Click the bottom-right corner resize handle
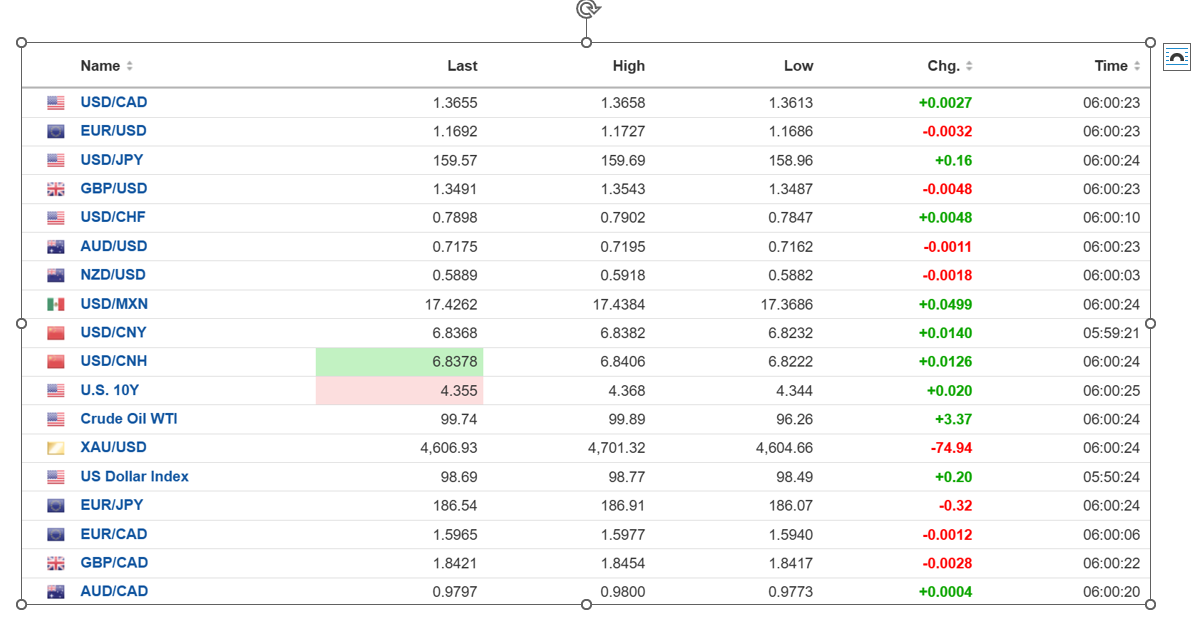 [1150, 604]
